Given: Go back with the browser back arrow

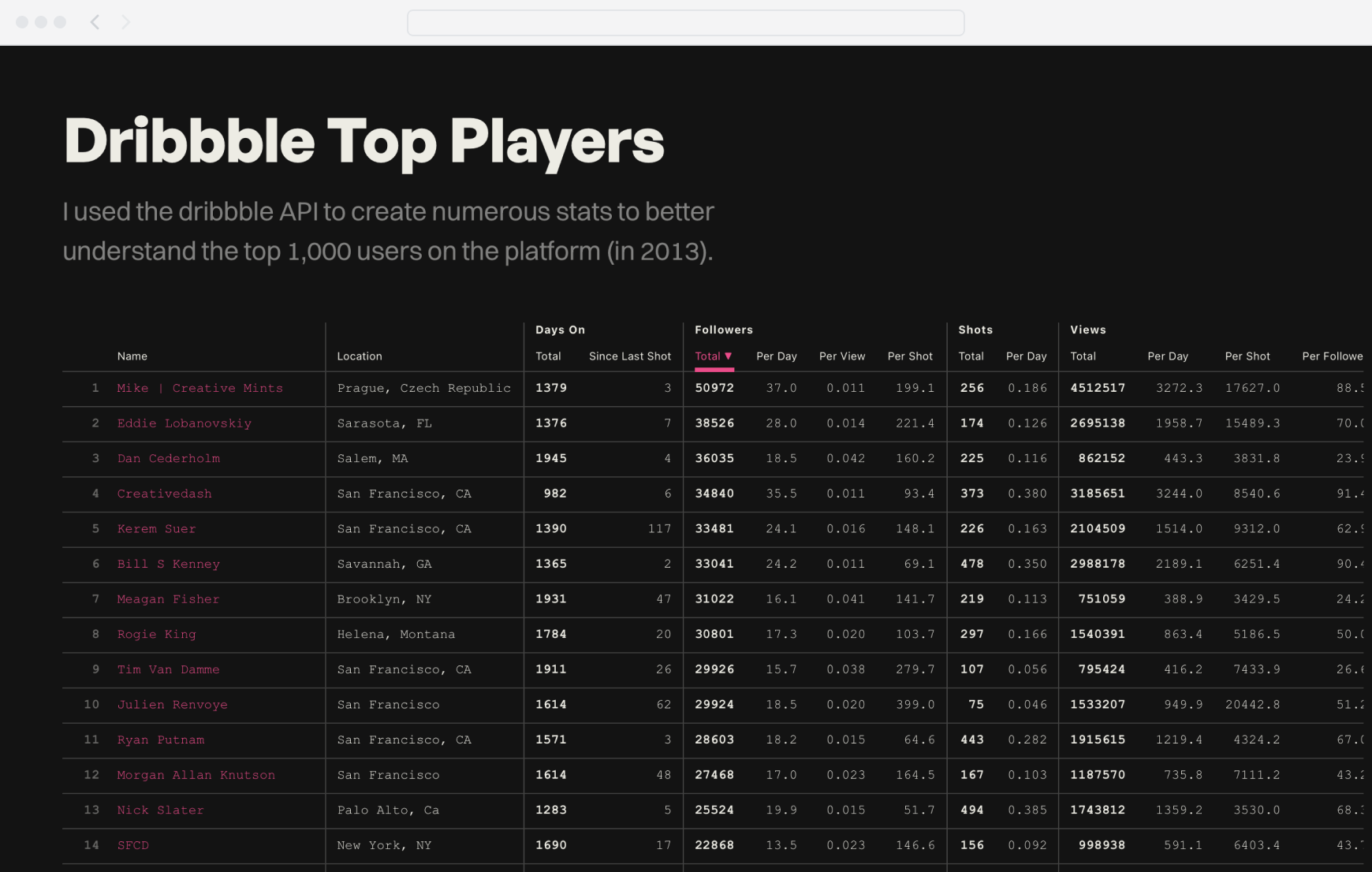Looking at the screenshot, I should coord(95,22).
